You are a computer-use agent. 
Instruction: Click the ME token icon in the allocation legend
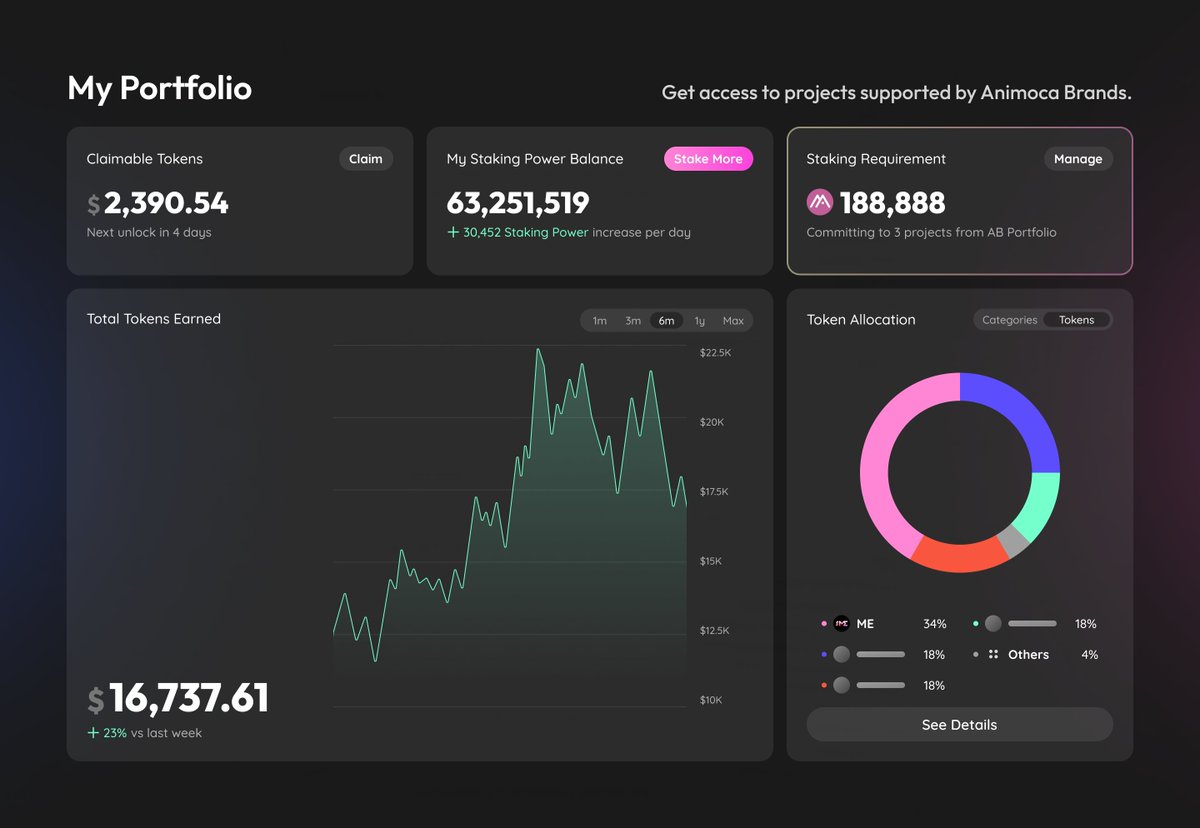click(841, 623)
